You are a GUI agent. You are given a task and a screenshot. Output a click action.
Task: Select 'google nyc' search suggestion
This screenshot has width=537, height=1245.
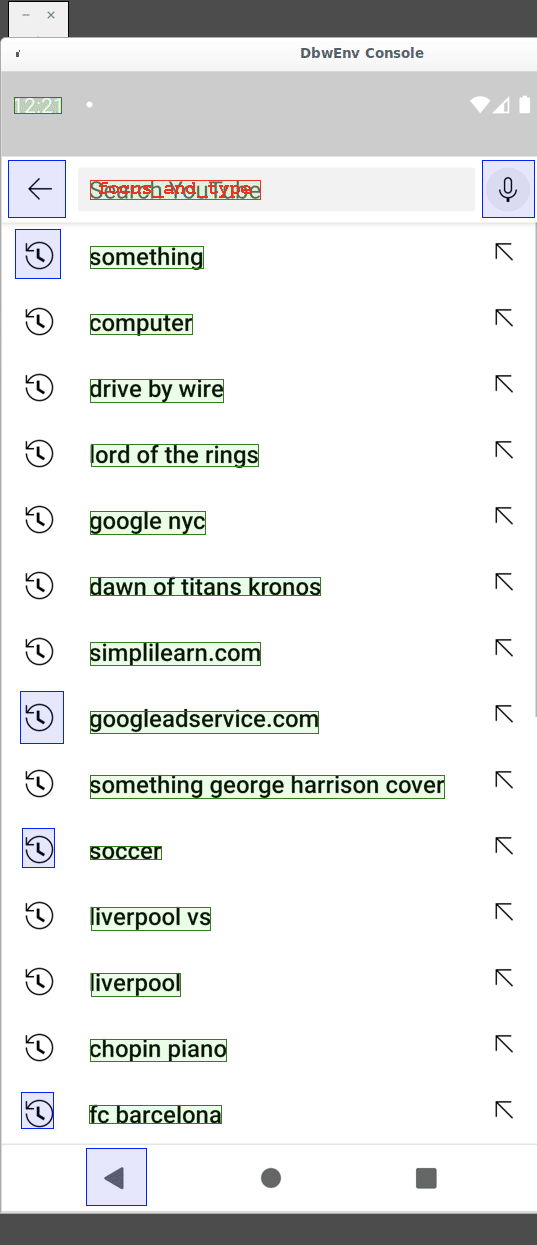pyautogui.click(x=148, y=521)
